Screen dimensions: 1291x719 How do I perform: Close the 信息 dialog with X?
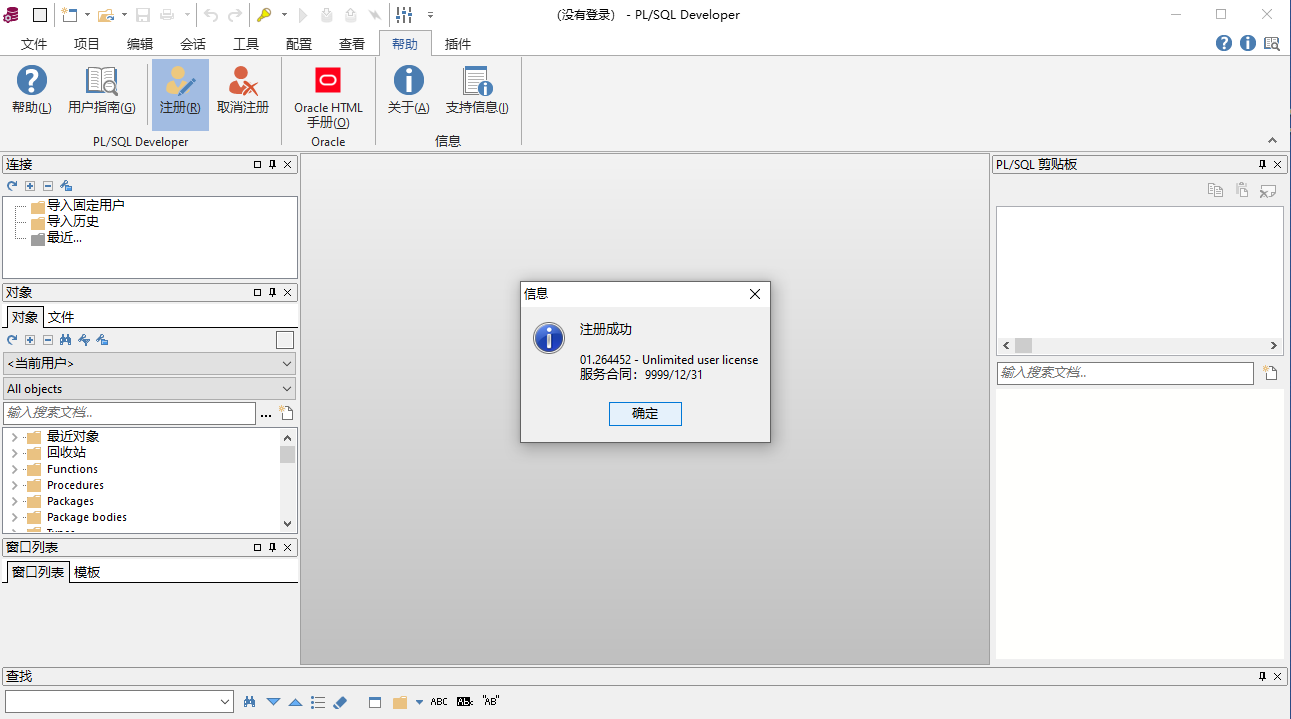(x=755, y=294)
